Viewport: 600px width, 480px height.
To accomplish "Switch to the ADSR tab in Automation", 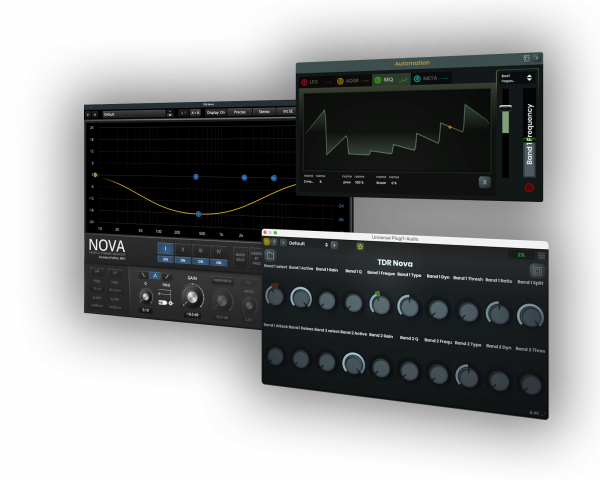I will tap(352, 81).
